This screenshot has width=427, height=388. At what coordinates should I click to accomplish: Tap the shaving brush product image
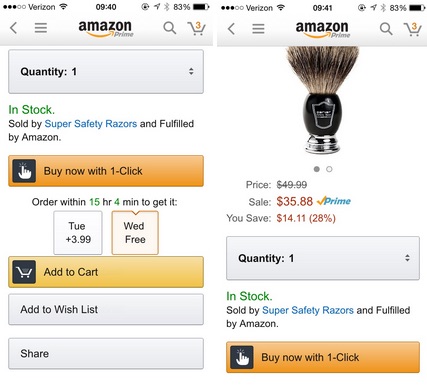tap(322, 100)
